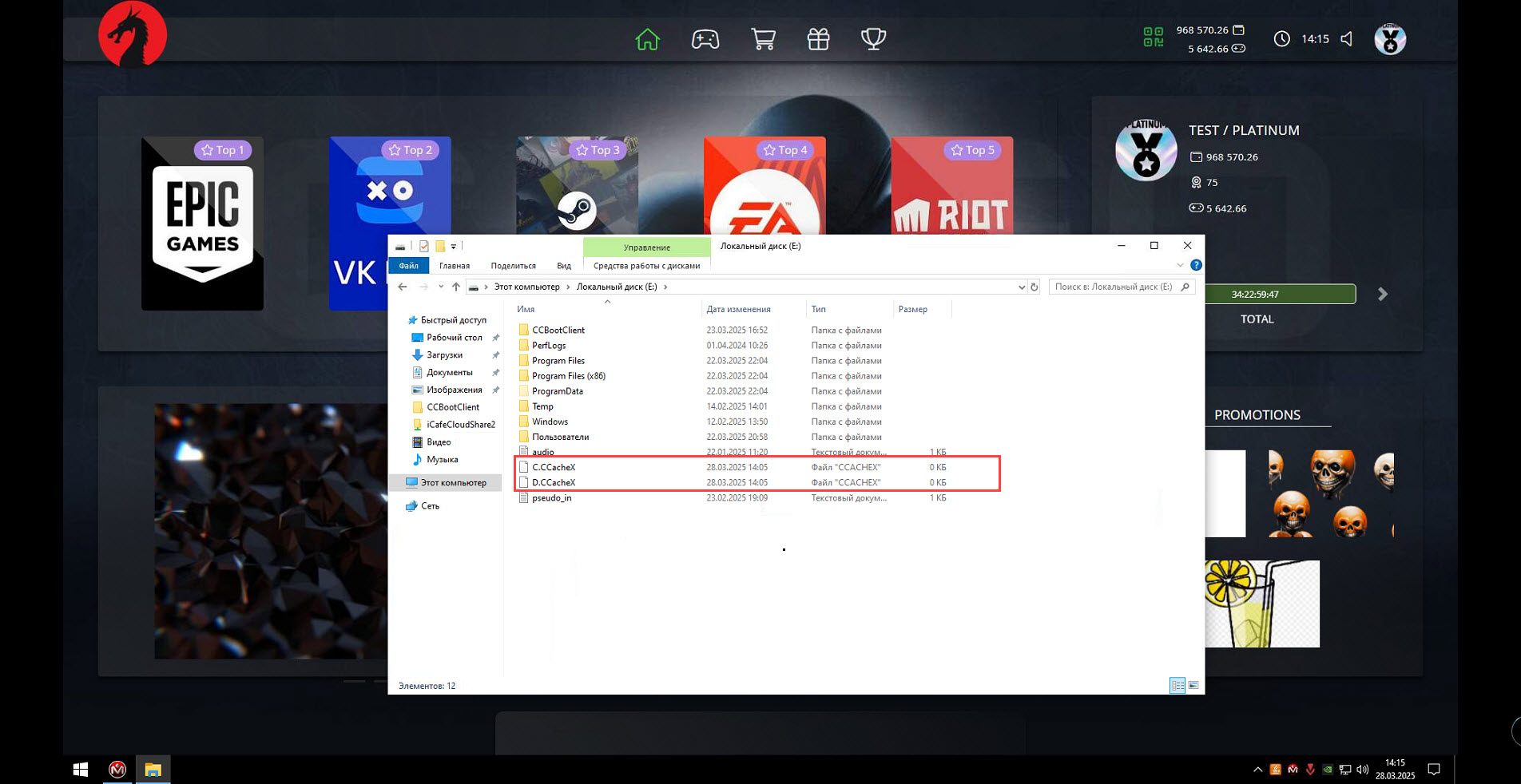Screen dimensions: 1521x784
Task: Open the Вид ribbon tab
Action: (x=563, y=266)
